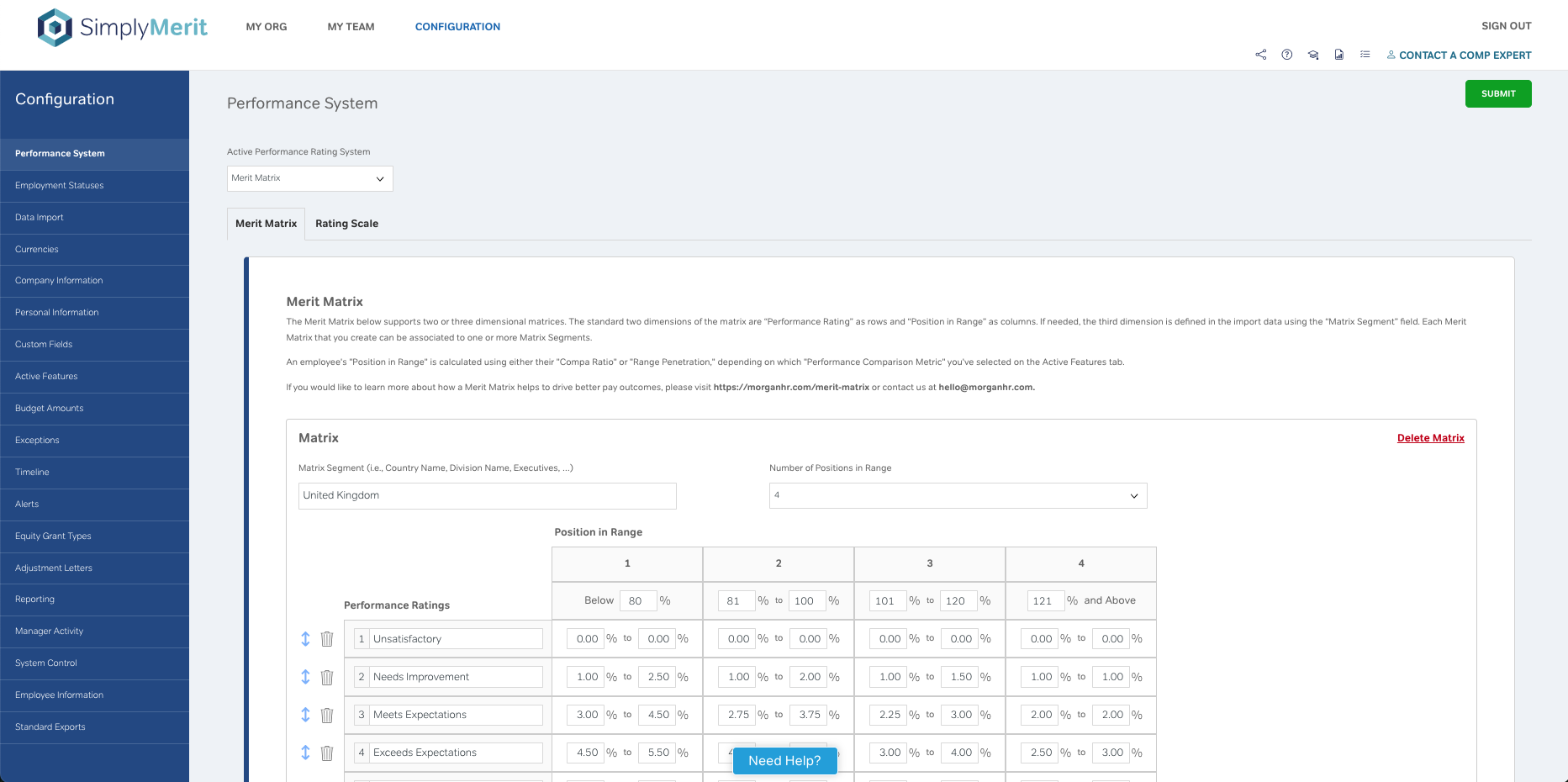Go to Manager Activity
The width and height of the screenshot is (1568, 782).
point(94,631)
